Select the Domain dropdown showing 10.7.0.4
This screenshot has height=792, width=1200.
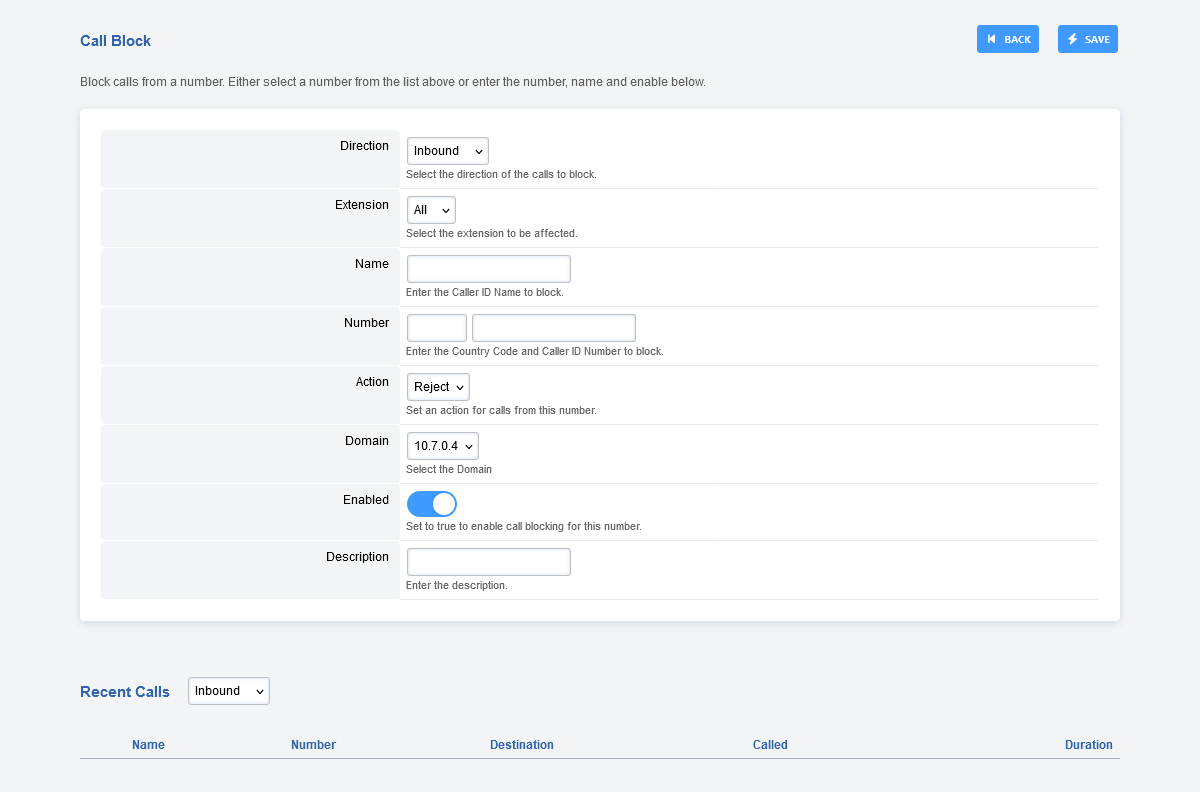click(x=442, y=446)
